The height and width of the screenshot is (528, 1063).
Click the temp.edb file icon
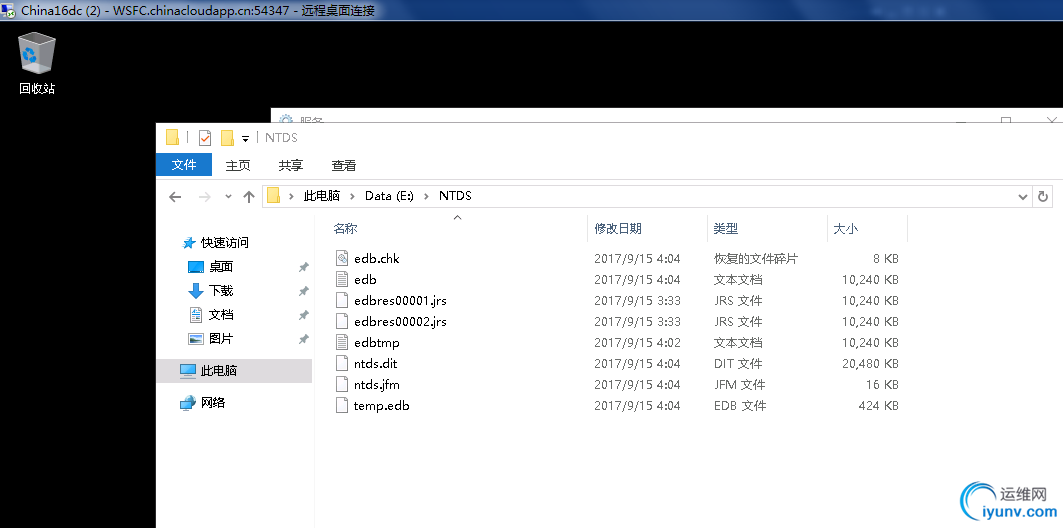pos(343,405)
